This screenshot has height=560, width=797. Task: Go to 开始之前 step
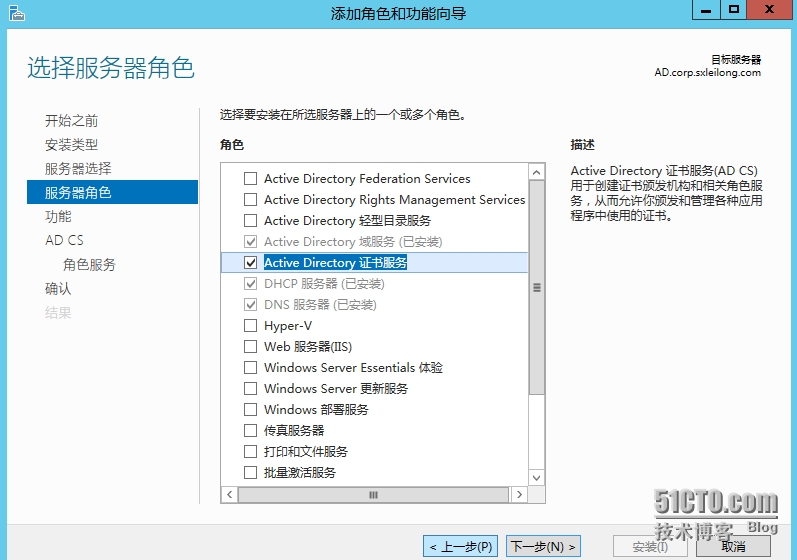click(72, 120)
